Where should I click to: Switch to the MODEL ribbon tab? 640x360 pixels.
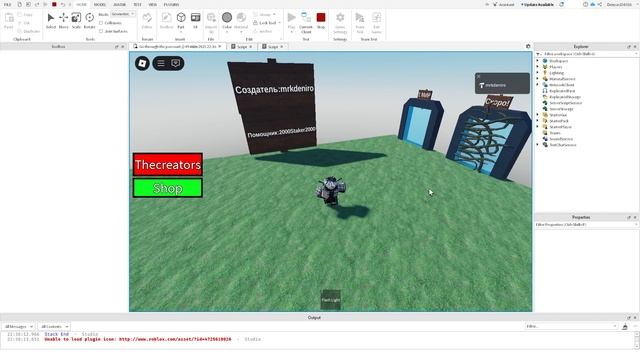click(x=100, y=4)
